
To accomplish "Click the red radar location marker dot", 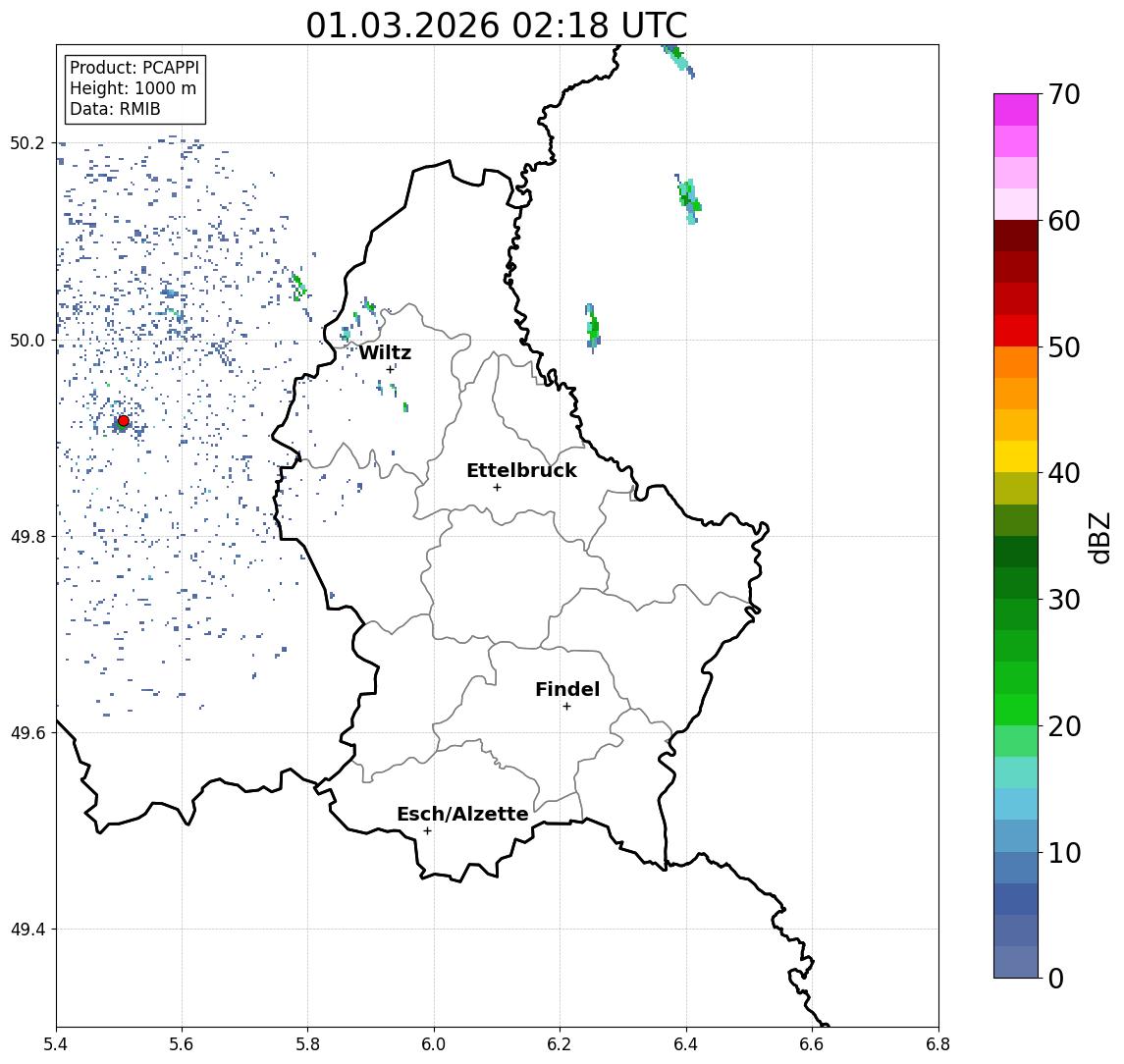I will tap(123, 421).
